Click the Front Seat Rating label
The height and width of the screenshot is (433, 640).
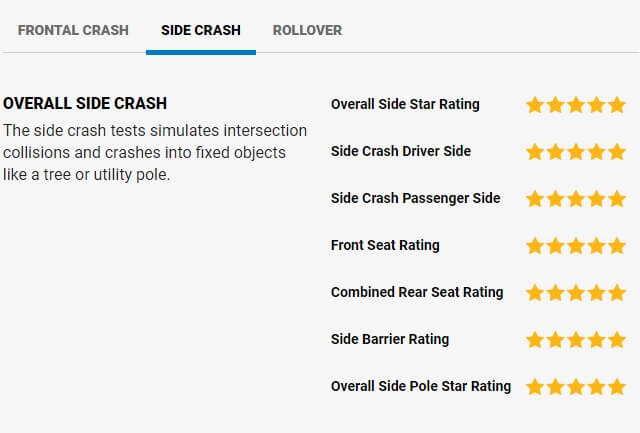(x=385, y=245)
